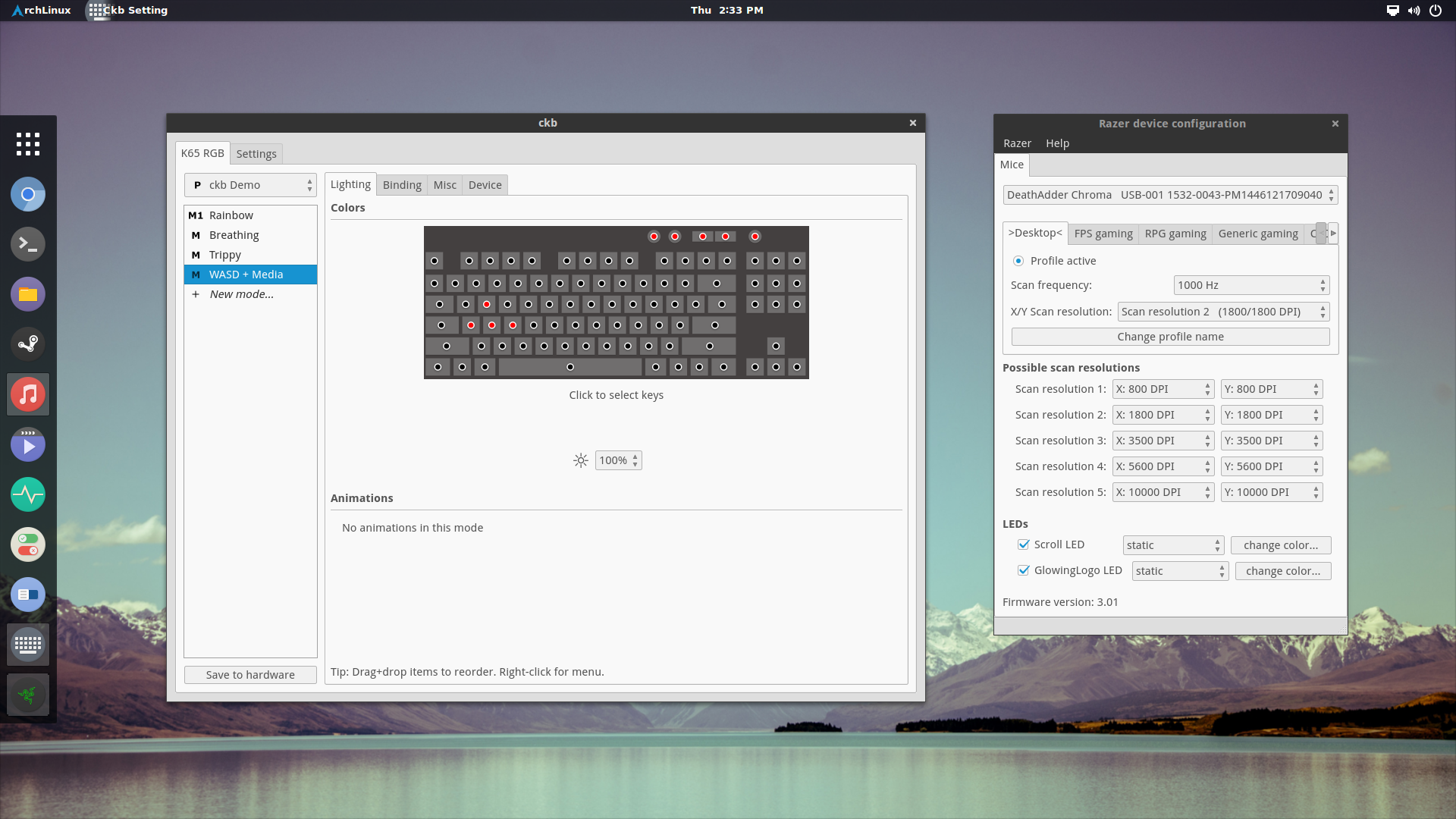Click the brightness sun icon in Colors section
This screenshot has height=819, width=1456.
point(581,460)
